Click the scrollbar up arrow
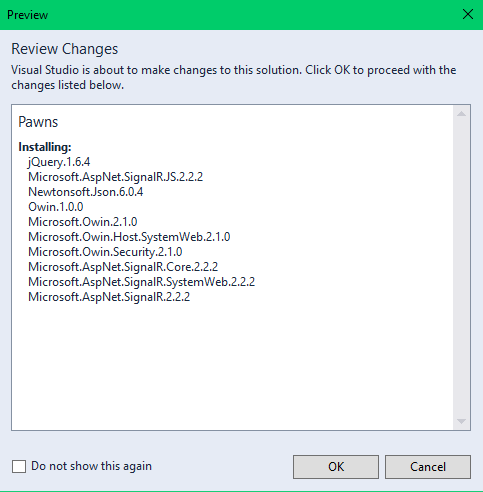This screenshot has width=483, height=492. [461, 114]
